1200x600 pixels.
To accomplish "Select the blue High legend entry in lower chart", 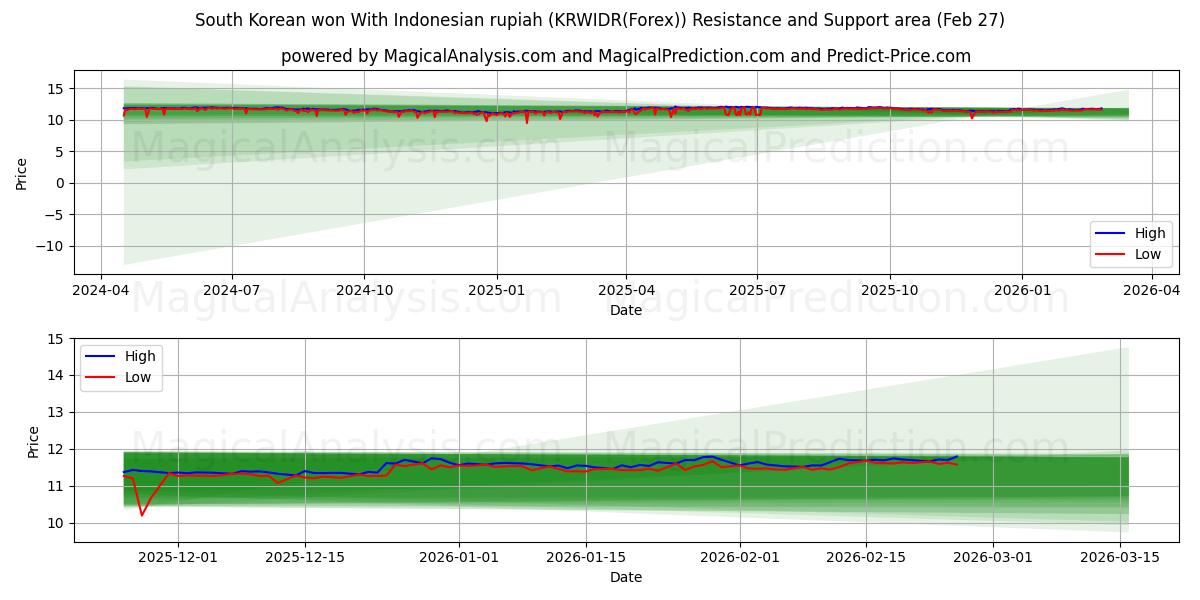I will pos(120,356).
